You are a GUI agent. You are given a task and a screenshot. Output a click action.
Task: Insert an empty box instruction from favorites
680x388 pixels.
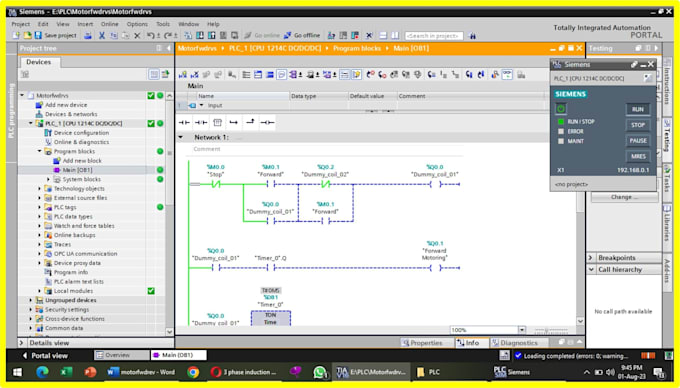(218, 123)
